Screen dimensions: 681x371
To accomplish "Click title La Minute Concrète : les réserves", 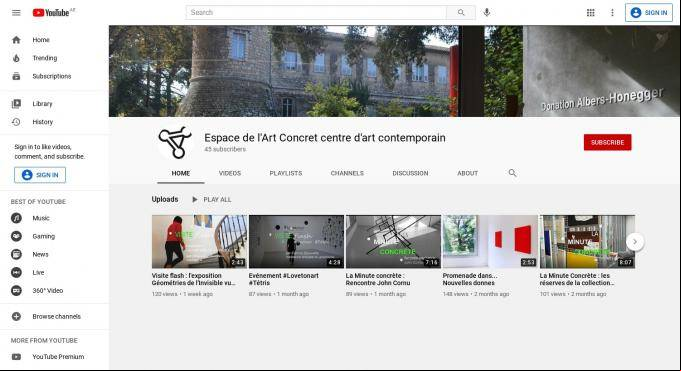I will tap(577, 279).
